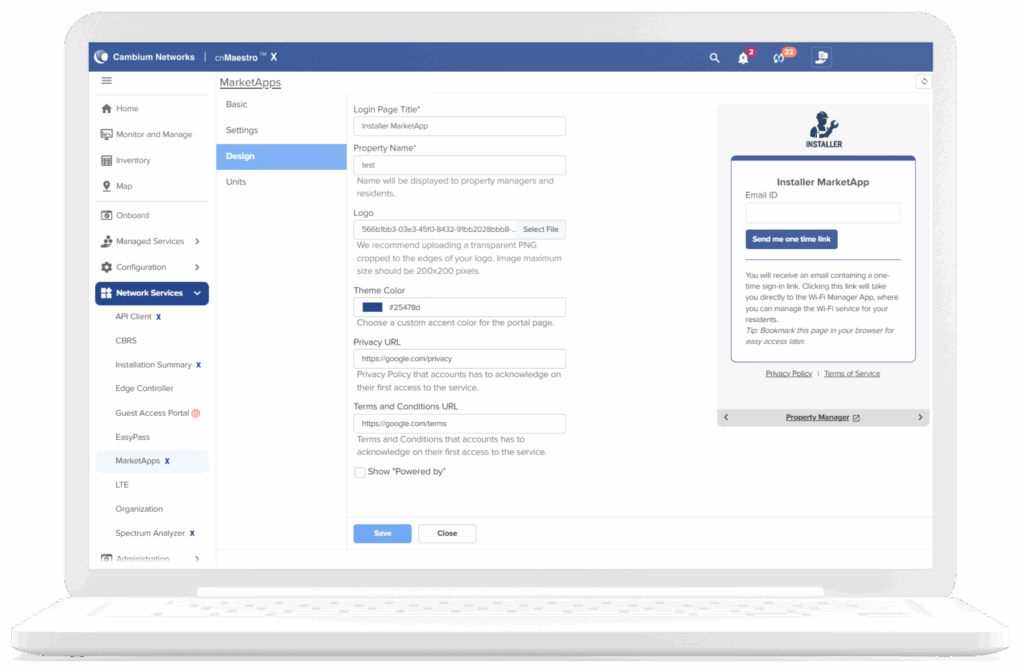Toggle the hamburger menu icon
This screenshot has width=1024, height=667.
click(106, 80)
